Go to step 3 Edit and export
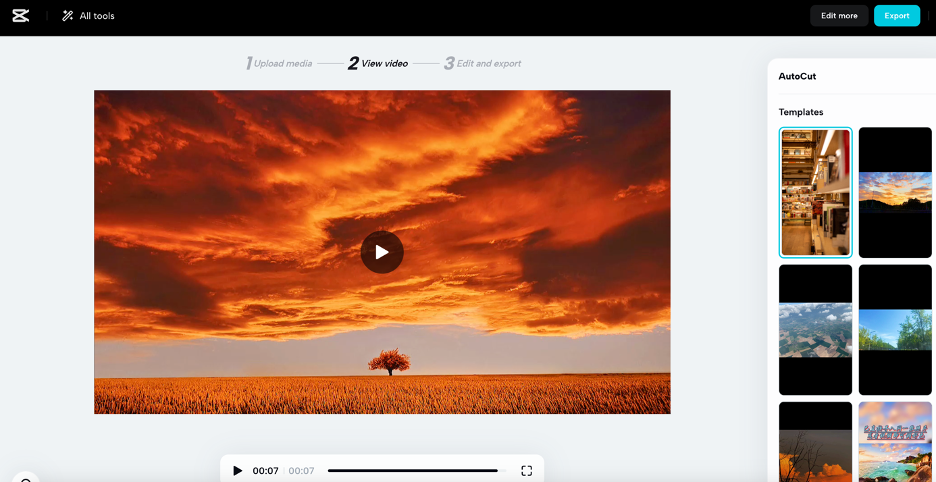Viewport: 936px width, 482px height. click(482, 63)
